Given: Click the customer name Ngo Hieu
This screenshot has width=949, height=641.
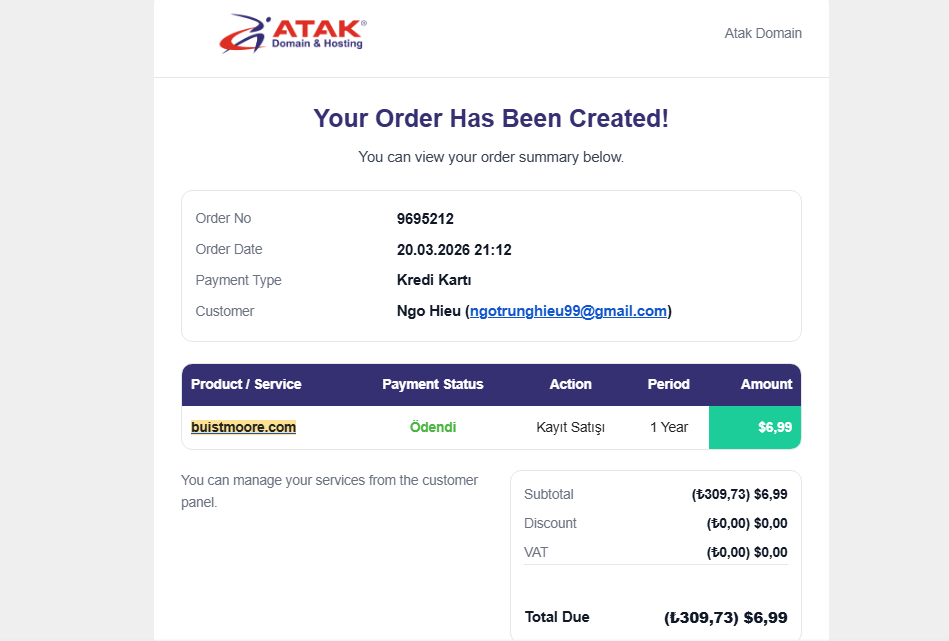Looking at the screenshot, I should pyautogui.click(x=428, y=311).
